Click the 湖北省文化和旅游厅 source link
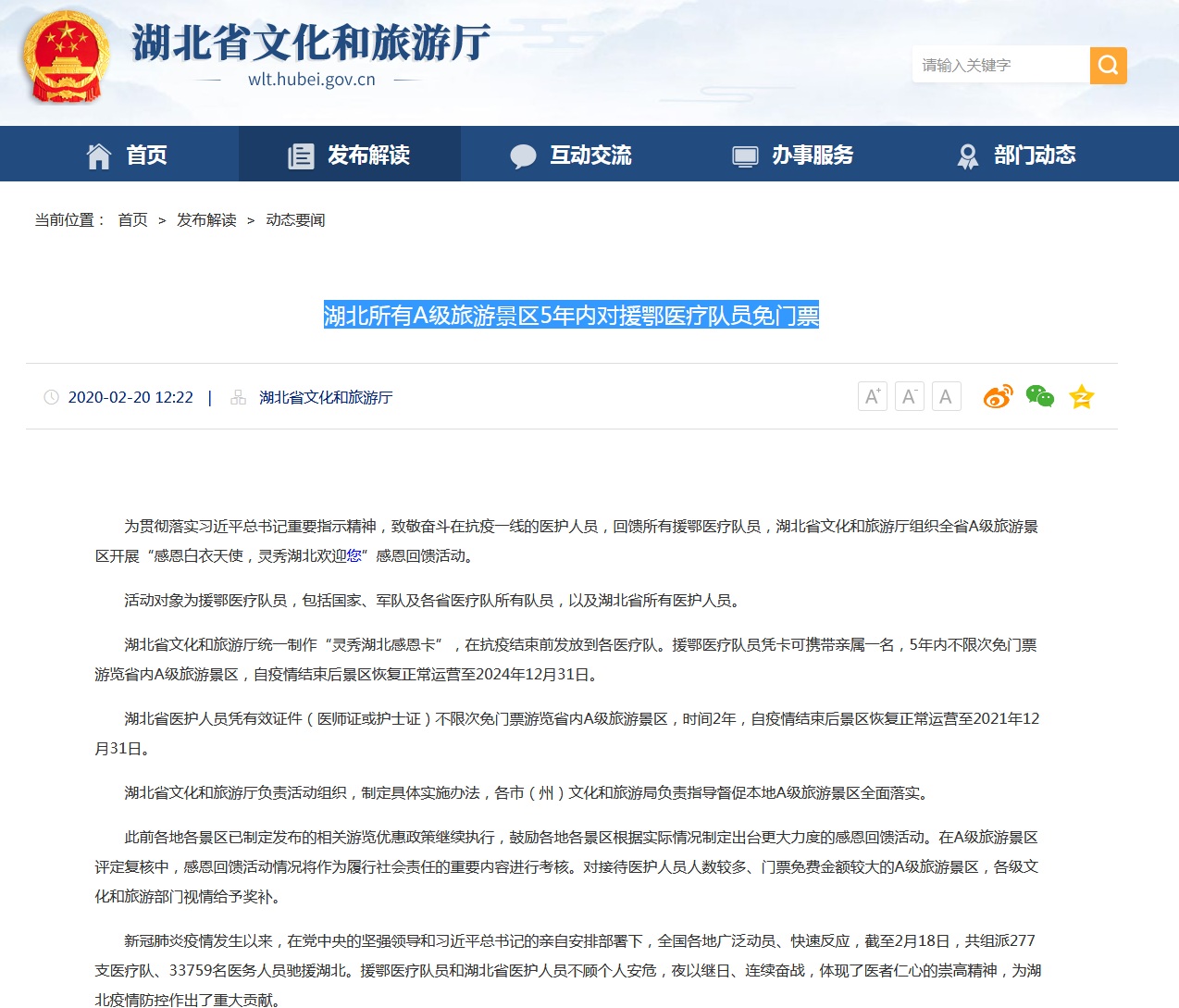The image size is (1179, 1008). pos(326,398)
